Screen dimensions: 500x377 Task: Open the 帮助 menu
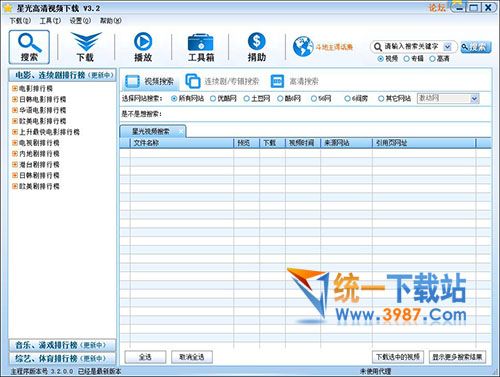pos(110,21)
